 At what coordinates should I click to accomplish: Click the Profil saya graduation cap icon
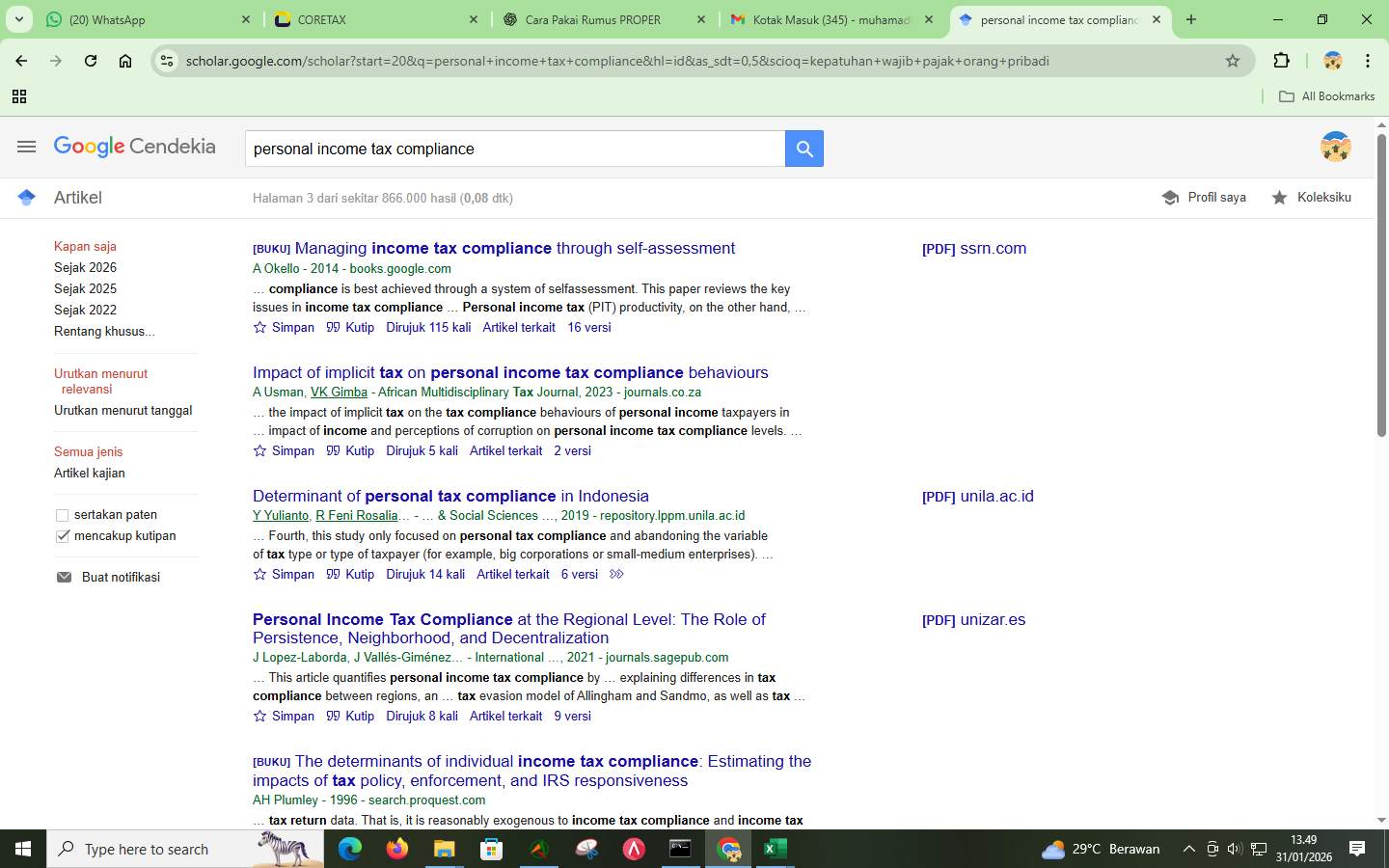tap(1170, 197)
